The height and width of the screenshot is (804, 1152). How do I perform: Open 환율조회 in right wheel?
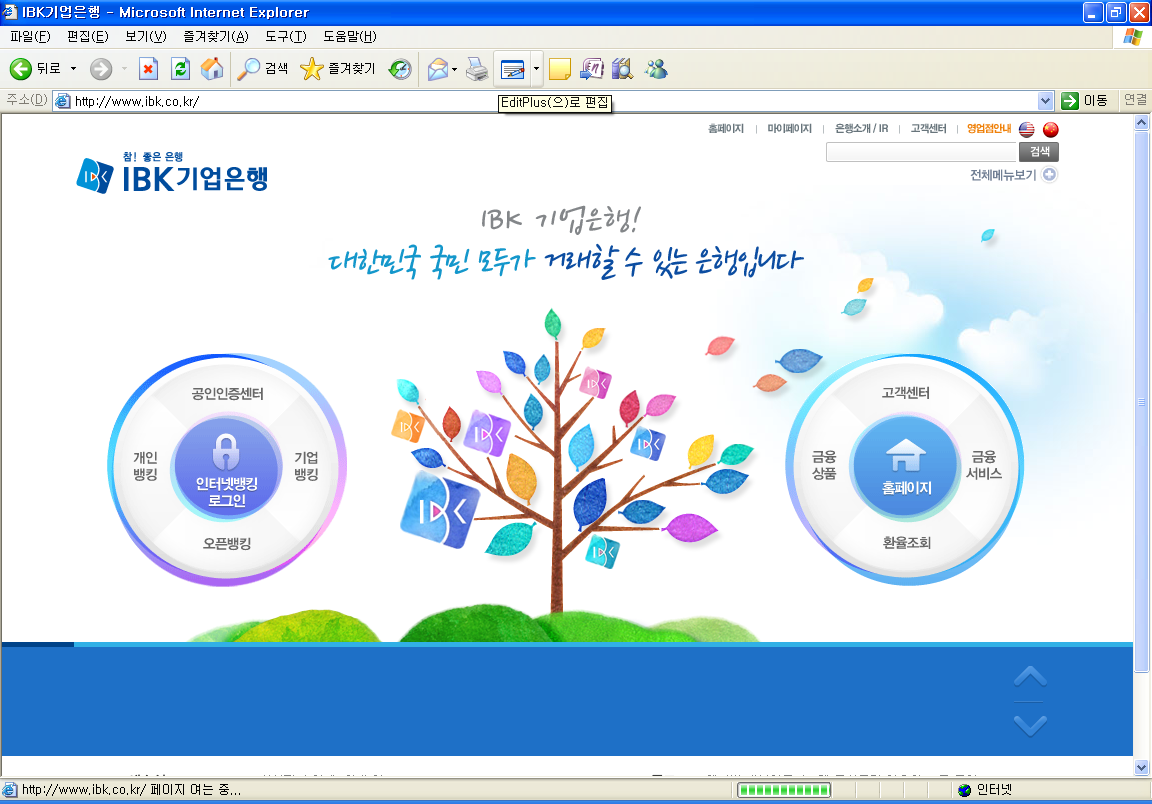907,542
